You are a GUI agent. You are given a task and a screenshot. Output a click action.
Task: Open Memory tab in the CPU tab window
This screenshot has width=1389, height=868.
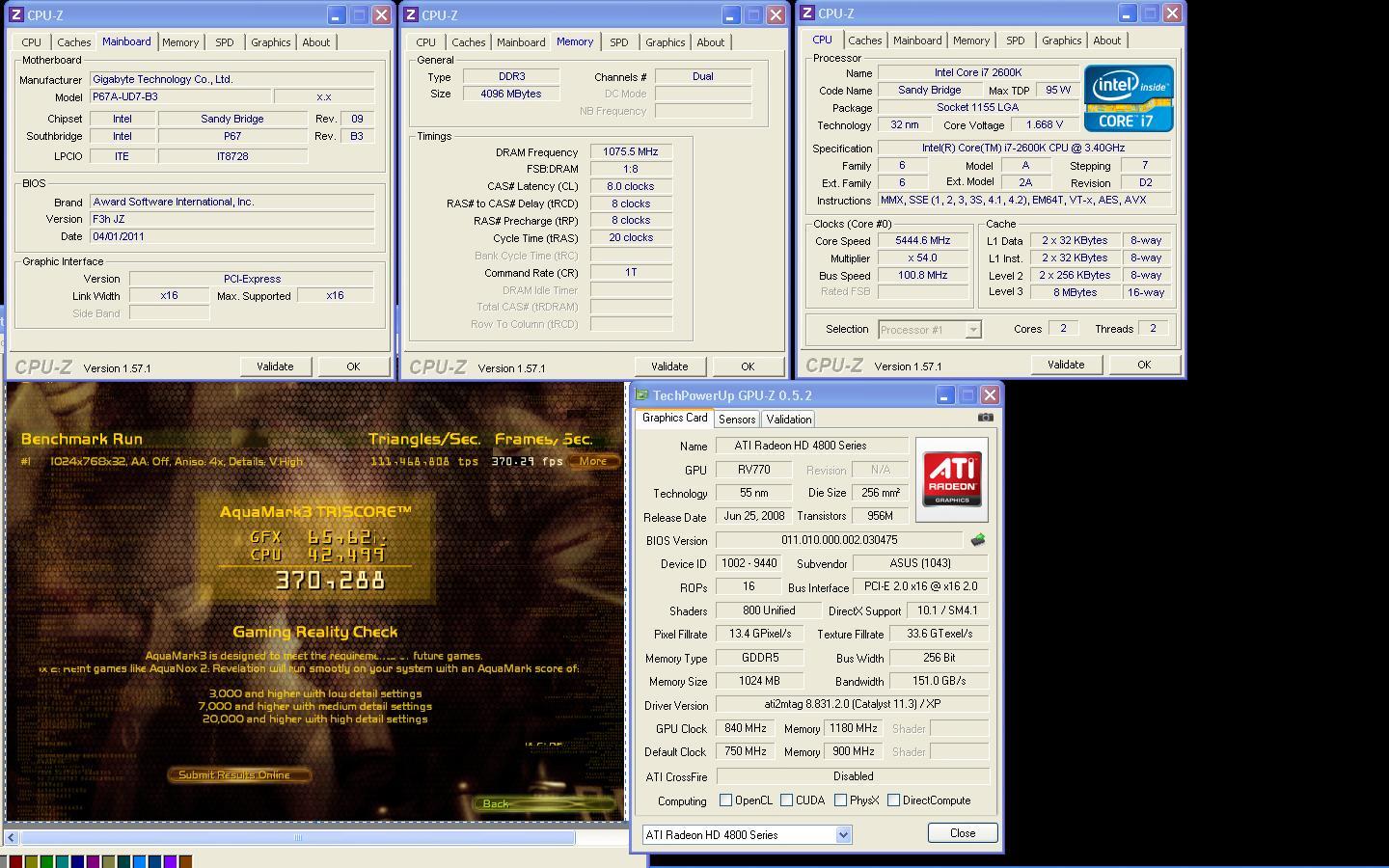pos(971,41)
